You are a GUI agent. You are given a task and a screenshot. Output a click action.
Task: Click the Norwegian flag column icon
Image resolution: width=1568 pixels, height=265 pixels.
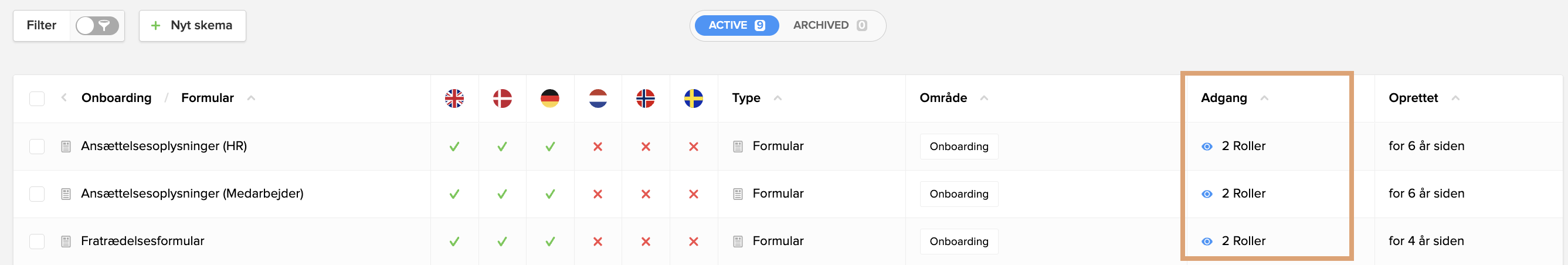645,98
